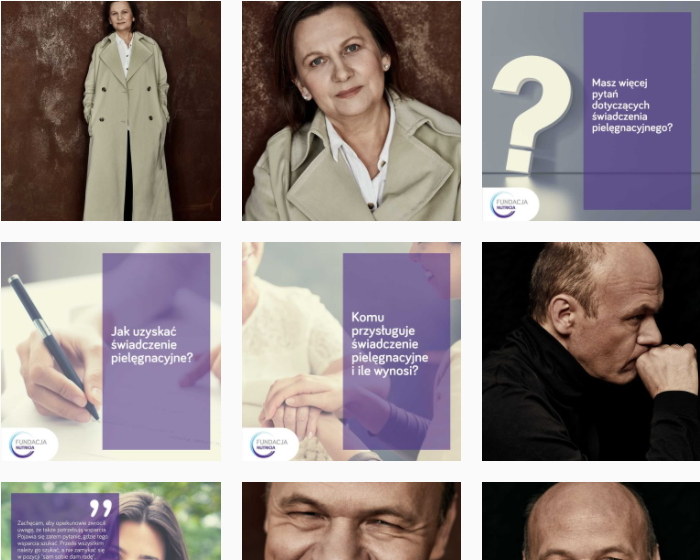Screen dimensions: 700x560
Task: Click the text 'i ile wynosi?' on purple panel
Action: [384, 371]
